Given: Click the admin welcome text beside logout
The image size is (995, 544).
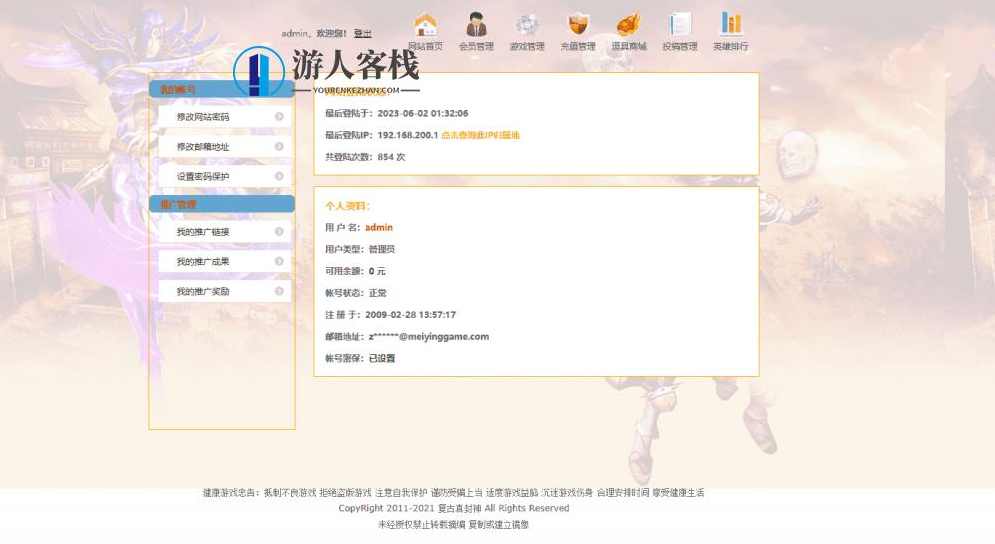Looking at the screenshot, I should coord(314,33).
